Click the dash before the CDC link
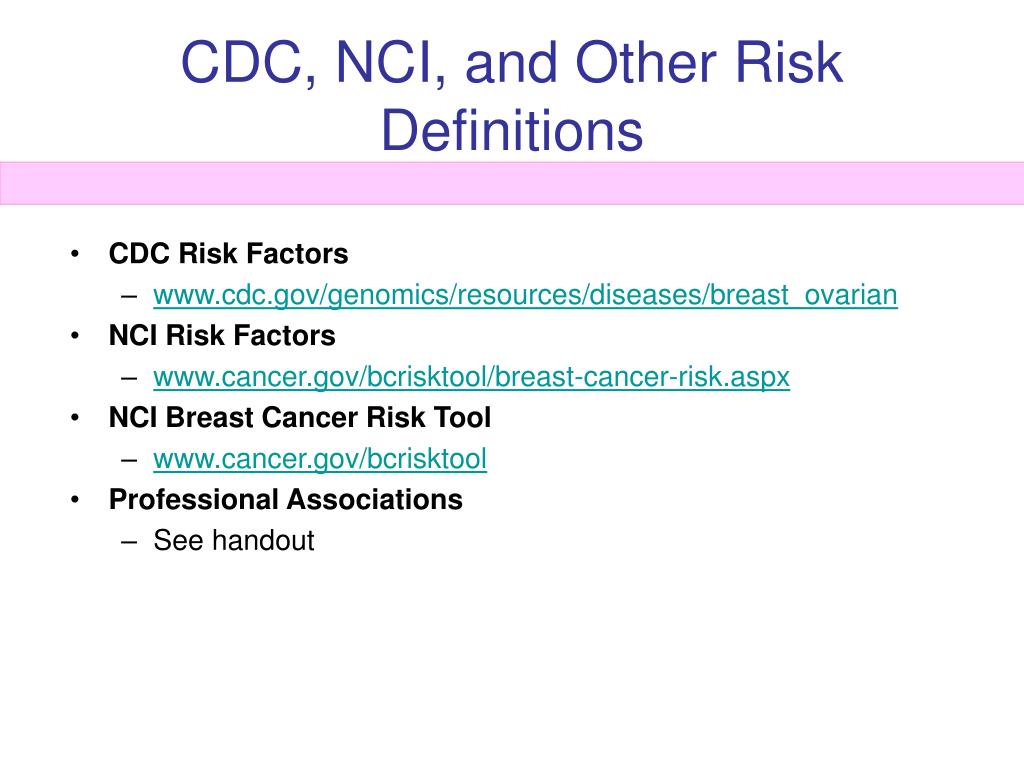Viewport: 1024px width, 768px height. coord(129,297)
